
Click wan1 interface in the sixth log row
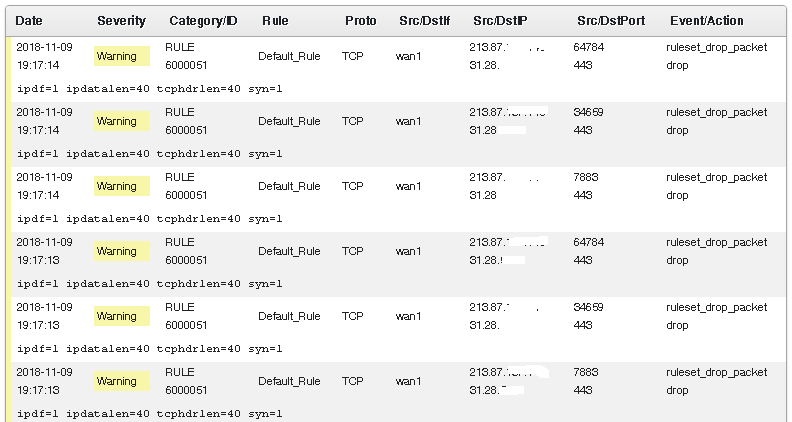(x=409, y=381)
